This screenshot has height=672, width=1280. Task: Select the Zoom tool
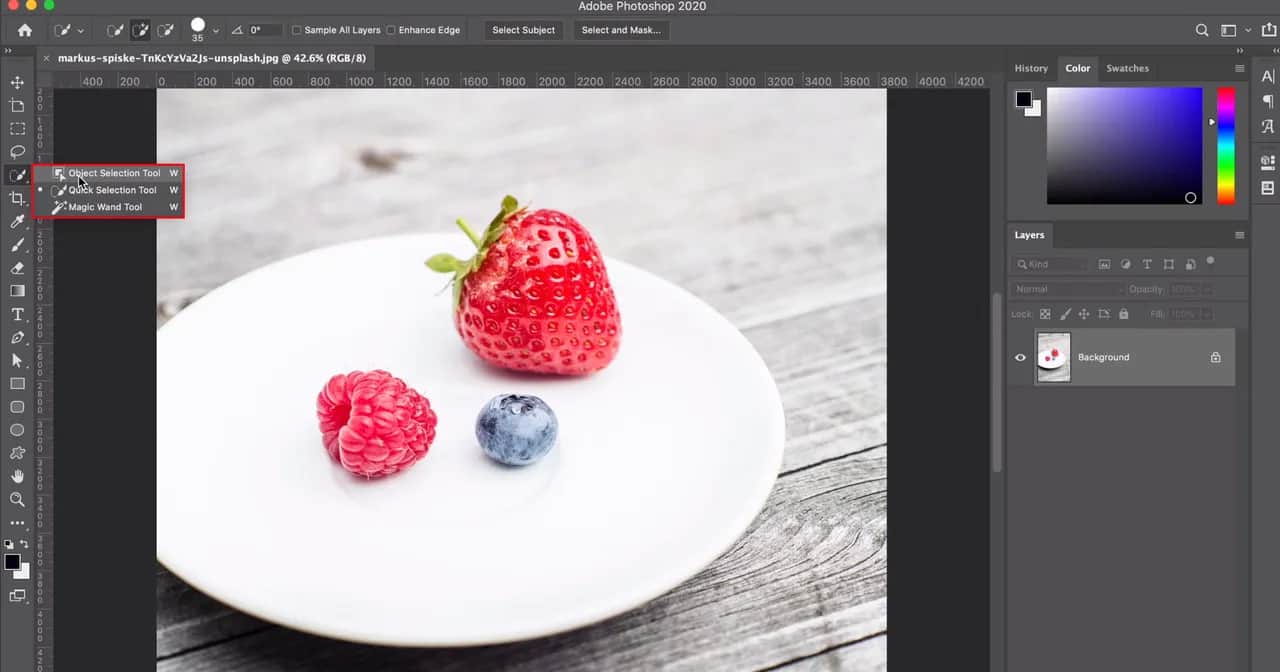coord(16,499)
